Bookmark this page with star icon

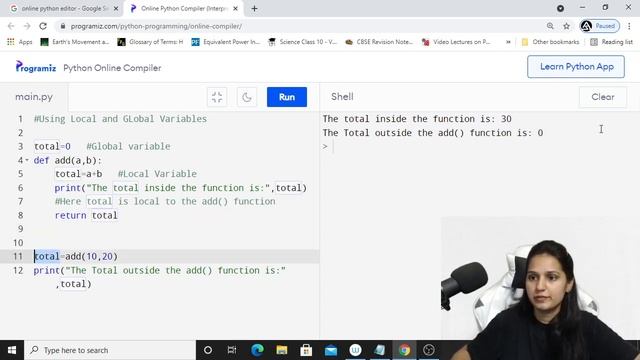[x=567, y=26]
